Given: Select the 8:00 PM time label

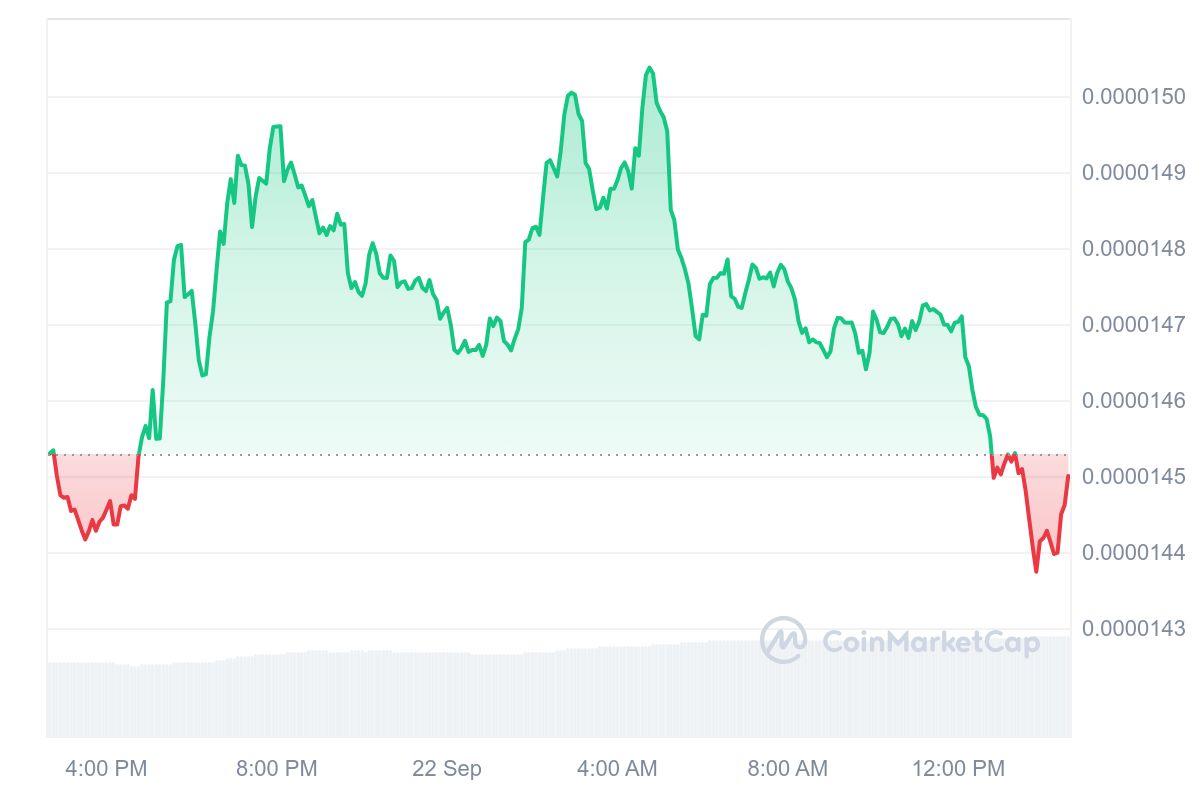Looking at the screenshot, I should click(x=276, y=769).
